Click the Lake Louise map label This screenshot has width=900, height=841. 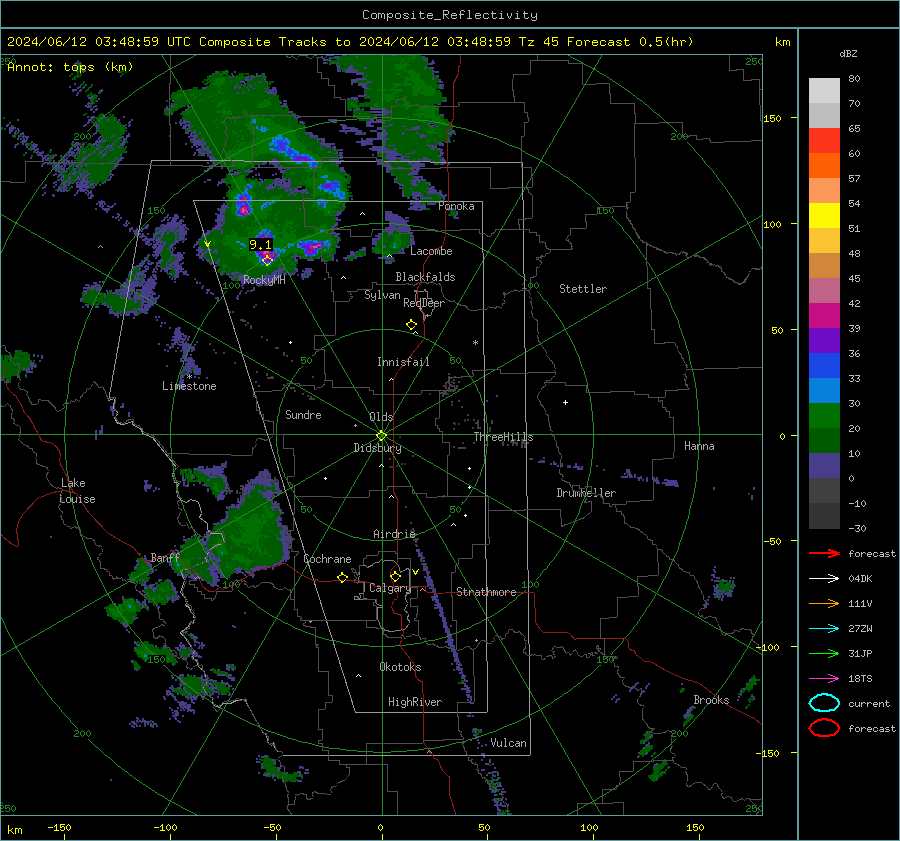[77, 491]
